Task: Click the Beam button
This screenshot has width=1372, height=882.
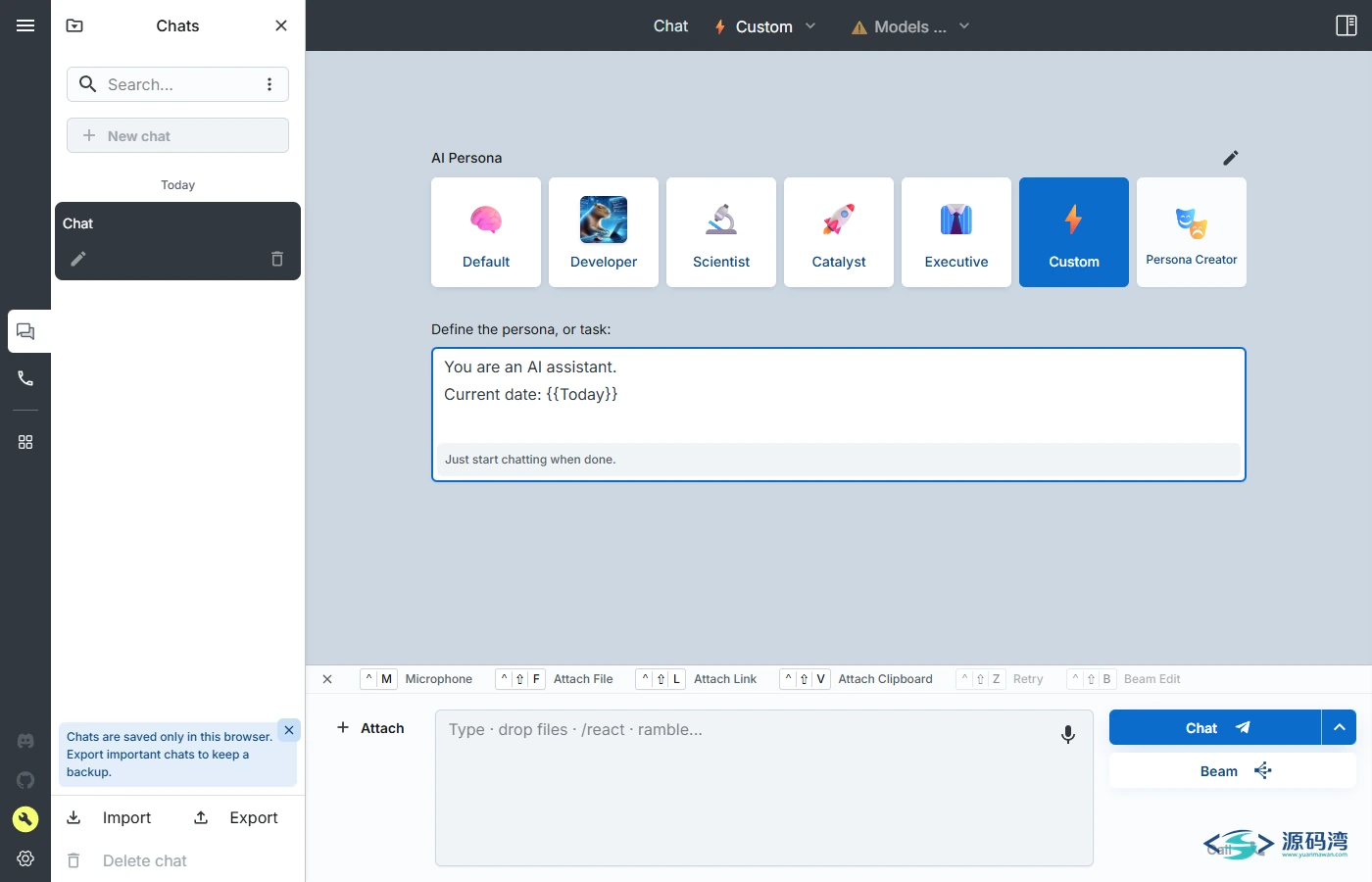Action: tap(1233, 771)
